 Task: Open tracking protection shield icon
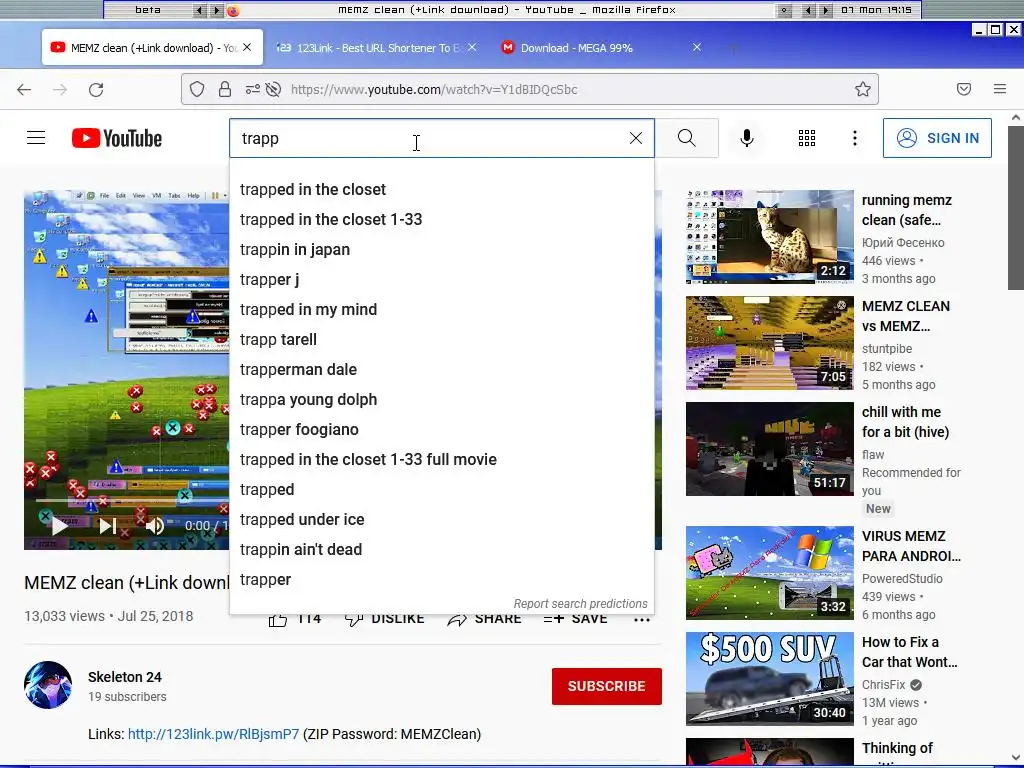point(197,89)
